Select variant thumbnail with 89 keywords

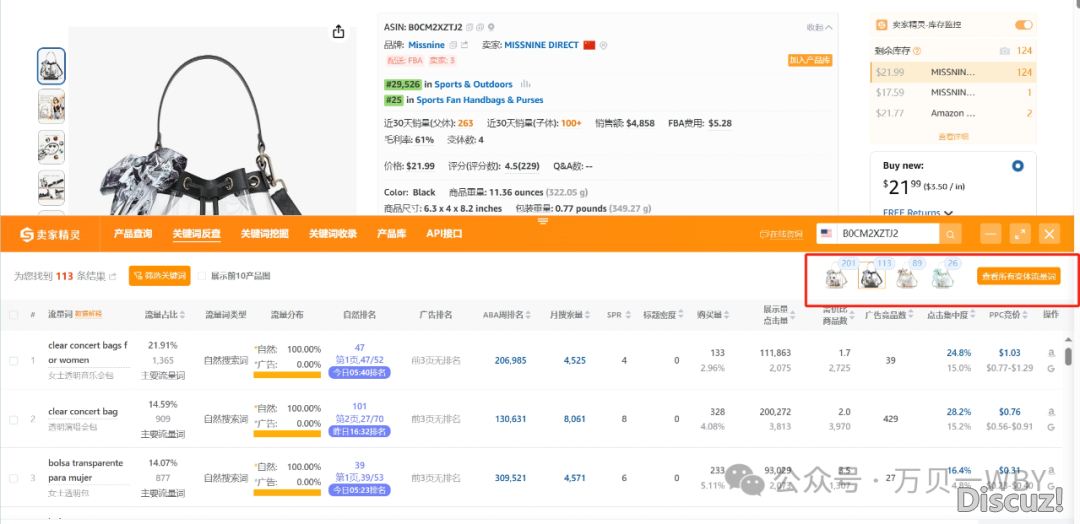906,277
